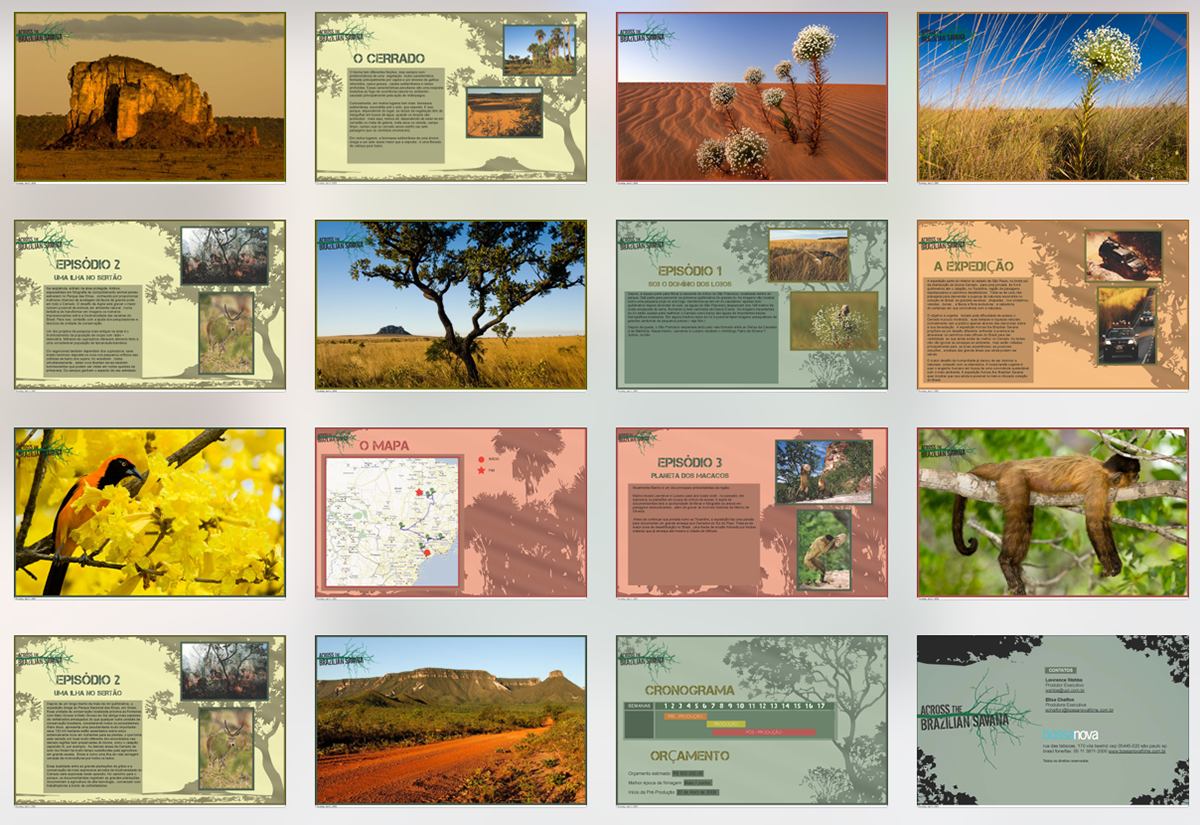Click the red Pós-Produção schedule bar

click(764, 732)
